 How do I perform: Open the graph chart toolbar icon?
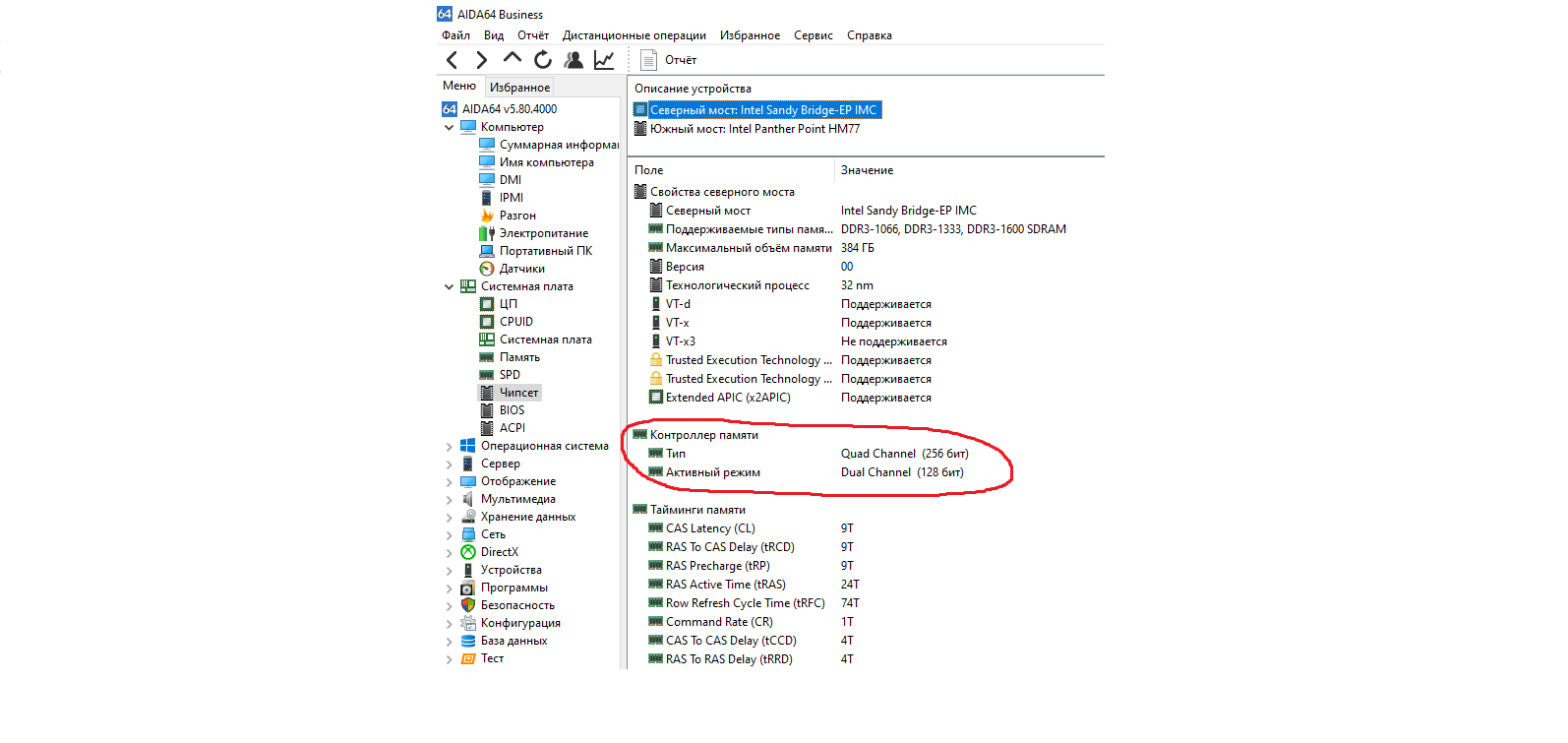tap(604, 60)
